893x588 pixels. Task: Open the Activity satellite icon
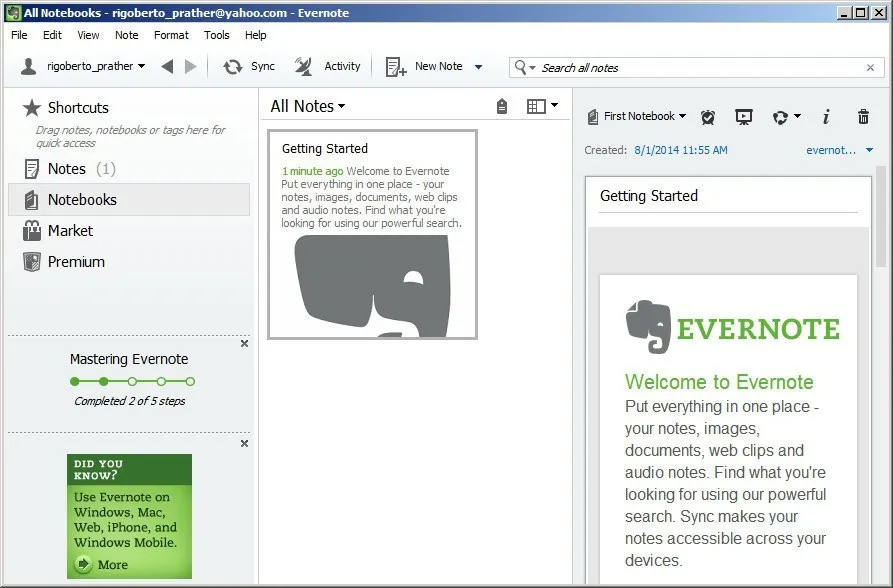point(303,67)
